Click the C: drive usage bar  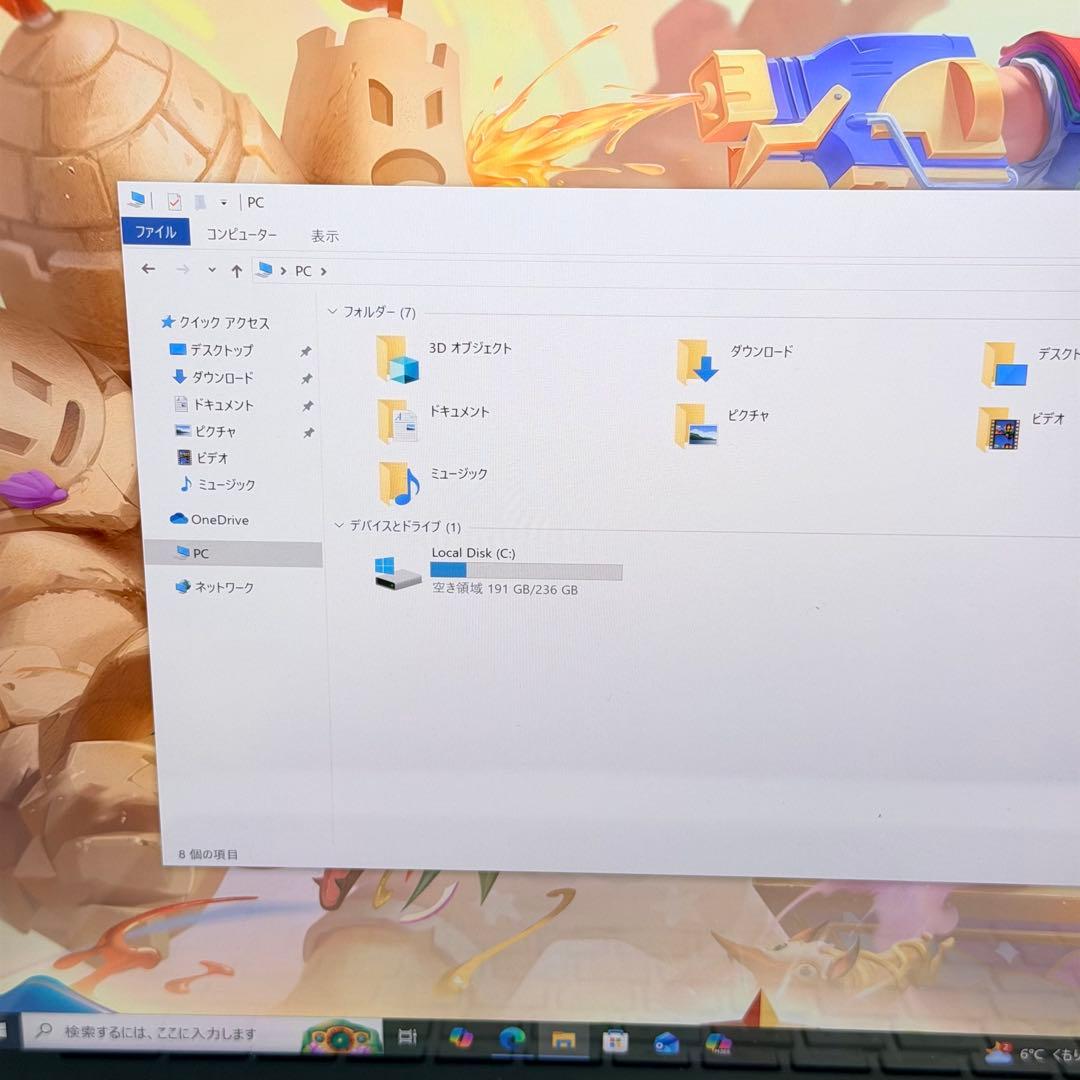[526, 571]
